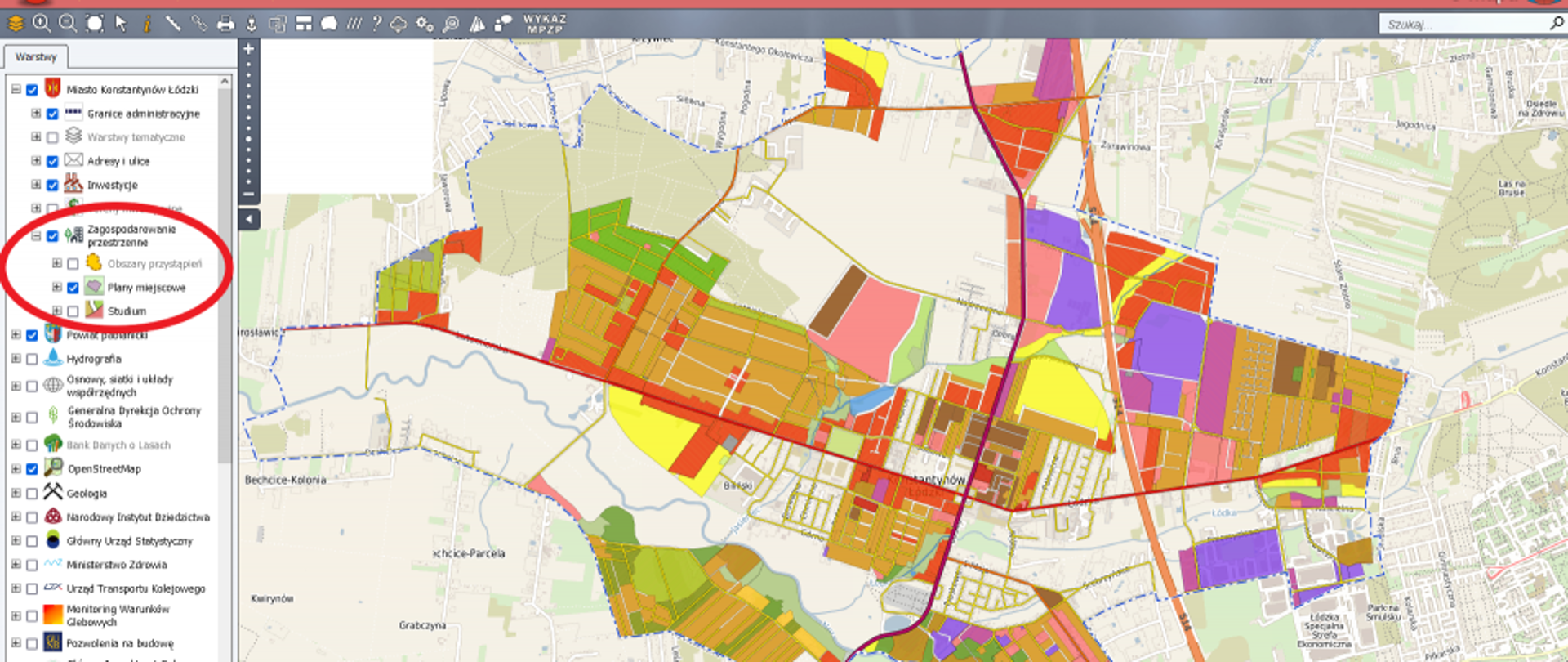
Task: Open the WYKAZ MPZP list
Action: pos(545,24)
